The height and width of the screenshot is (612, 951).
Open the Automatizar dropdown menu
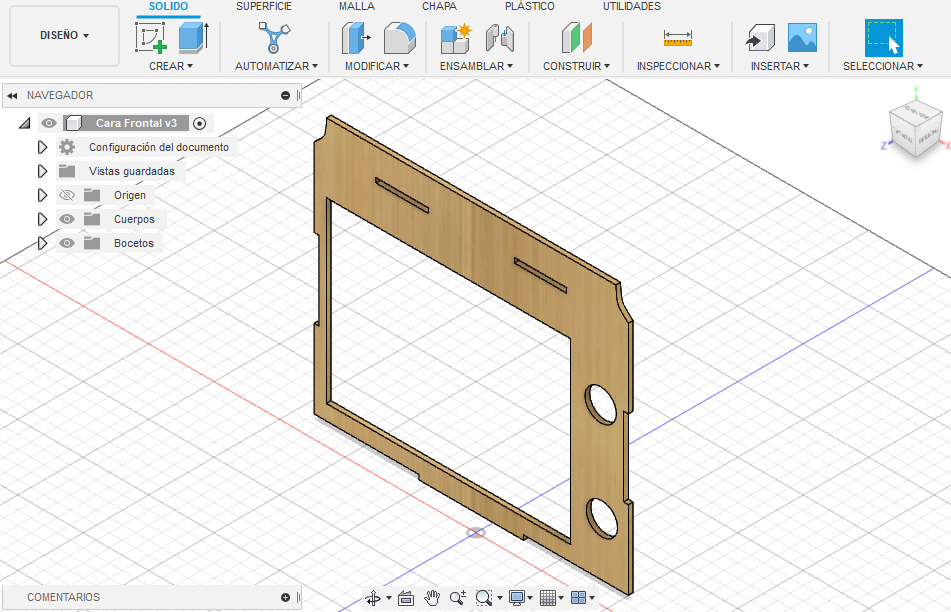pos(277,66)
